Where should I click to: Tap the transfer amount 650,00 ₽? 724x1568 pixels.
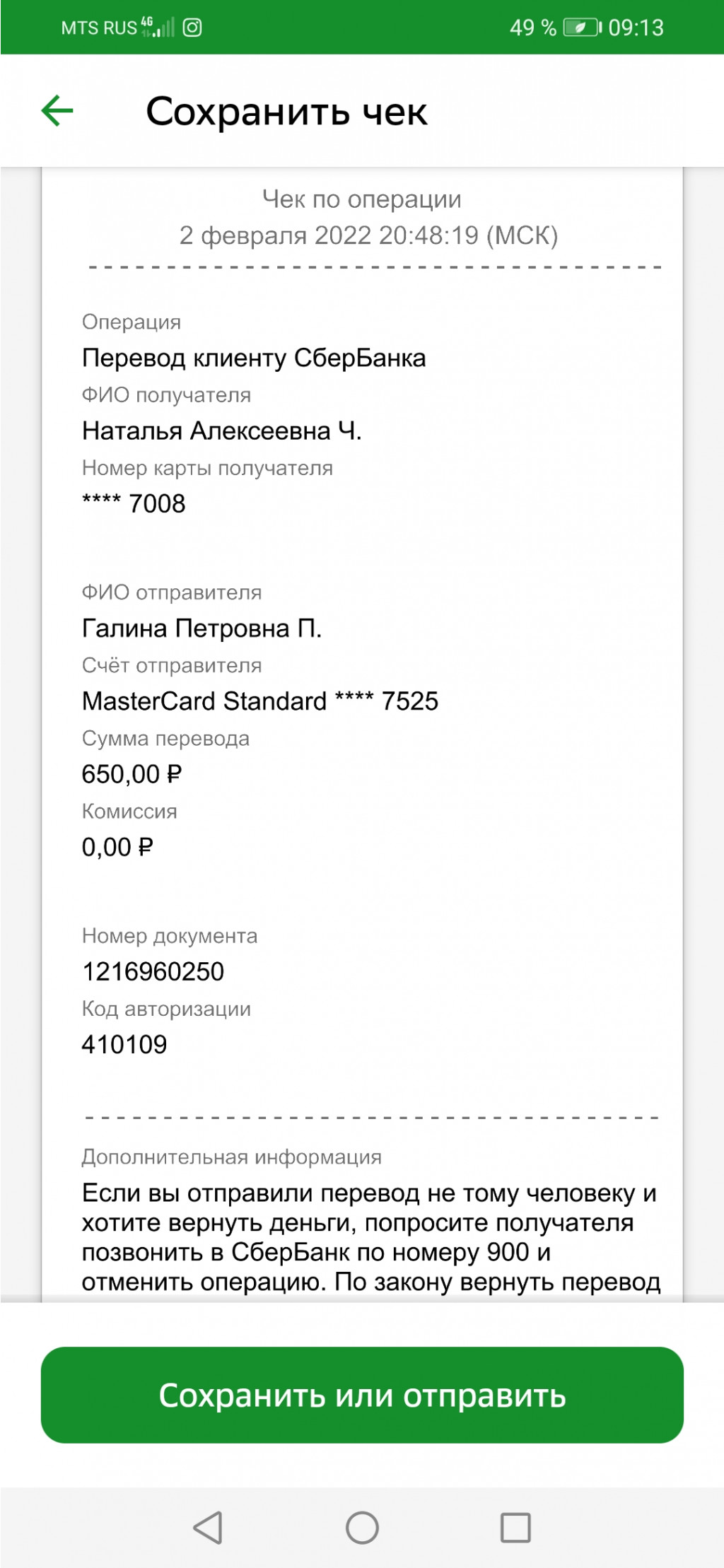click(x=132, y=774)
